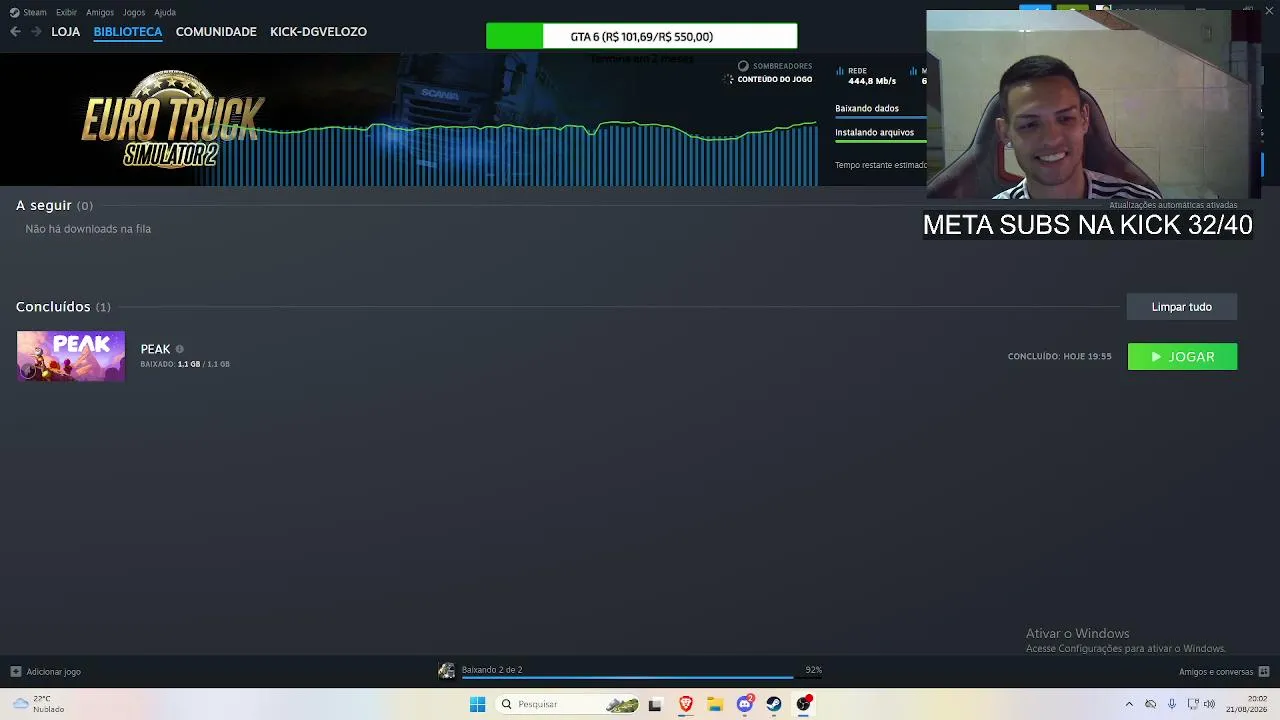Screen dimensions: 1280x720
Task: Open Steam from the taskbar
Action: point(774,704)
